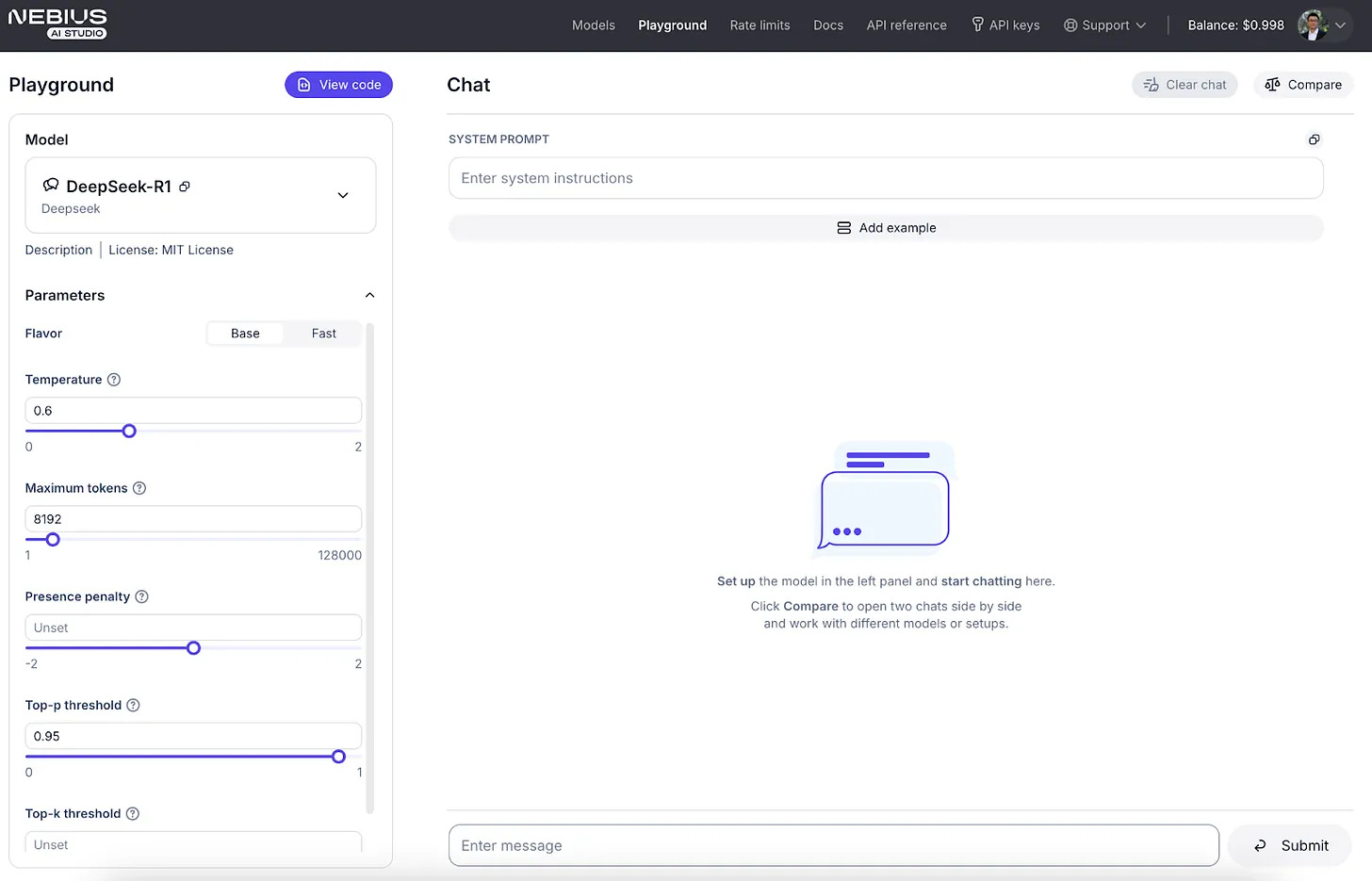Click the Nebius AI Studio logo

57,24
